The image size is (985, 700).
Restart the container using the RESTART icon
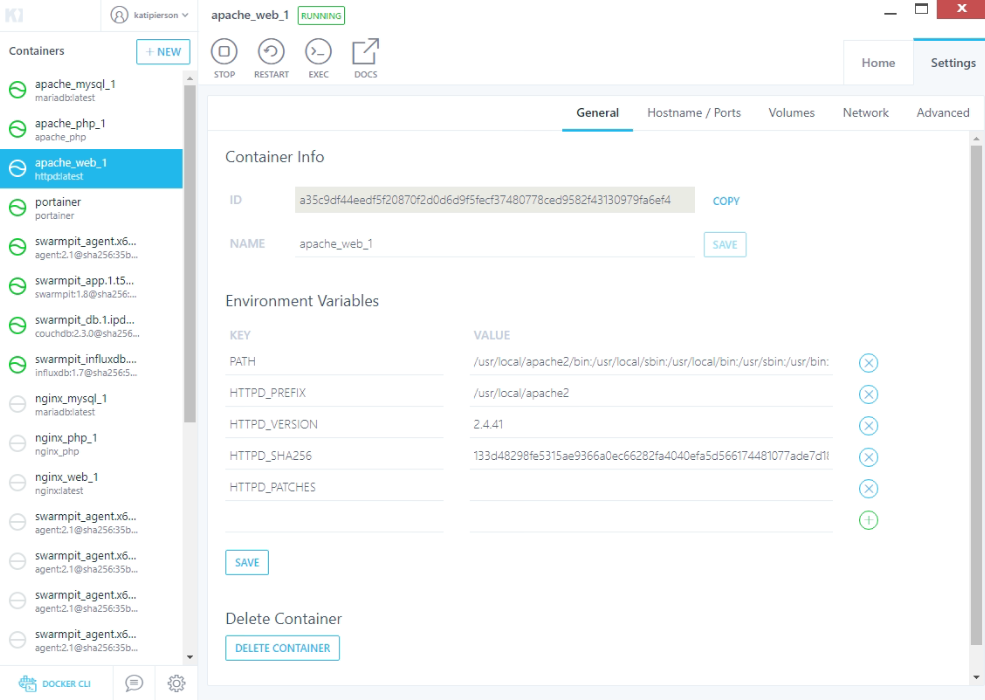tap(271, 53)
